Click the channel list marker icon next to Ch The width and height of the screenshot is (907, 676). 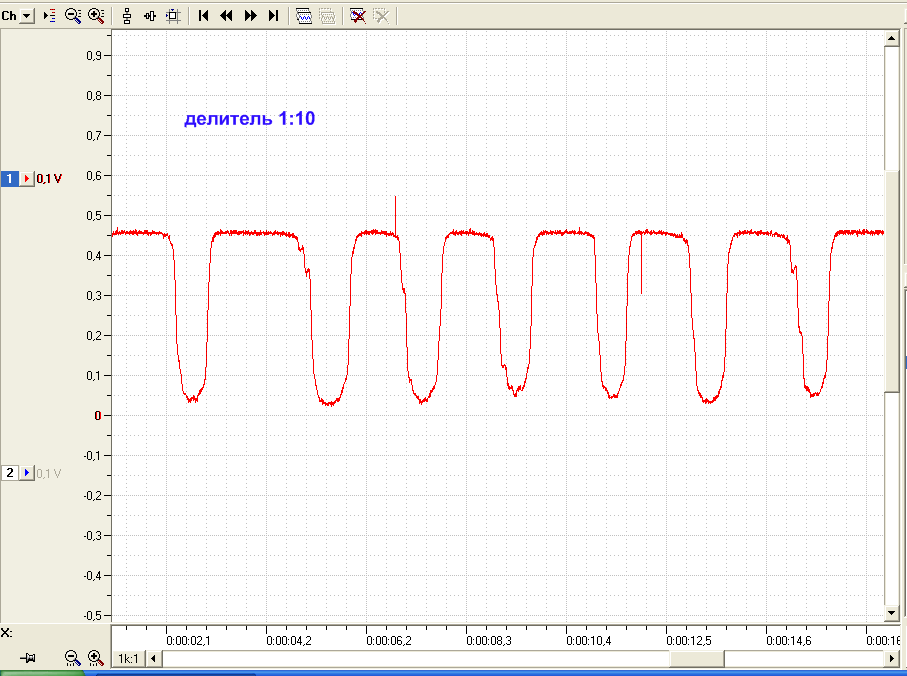[x=49, y=16]
